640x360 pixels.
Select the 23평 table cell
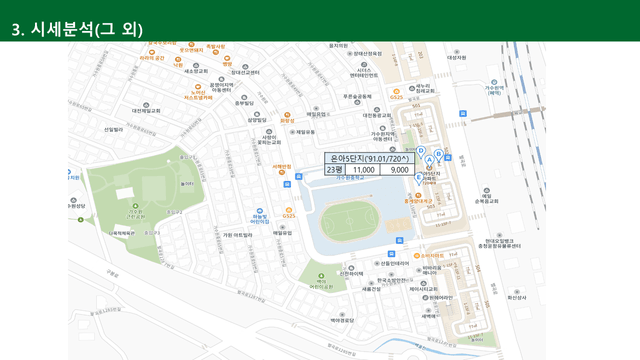click(x=335, y=170)
